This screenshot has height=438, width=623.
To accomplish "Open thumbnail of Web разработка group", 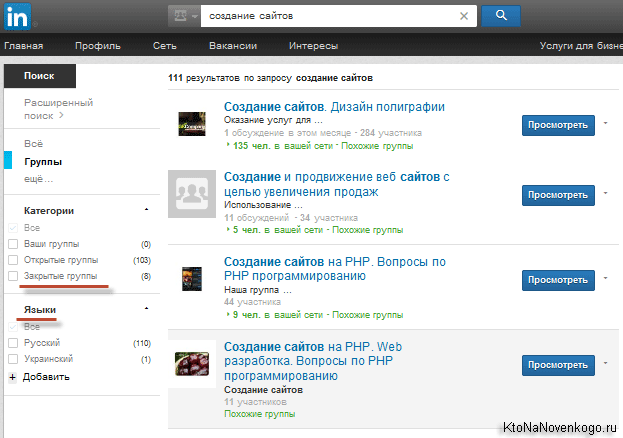I will click(192, 364).
